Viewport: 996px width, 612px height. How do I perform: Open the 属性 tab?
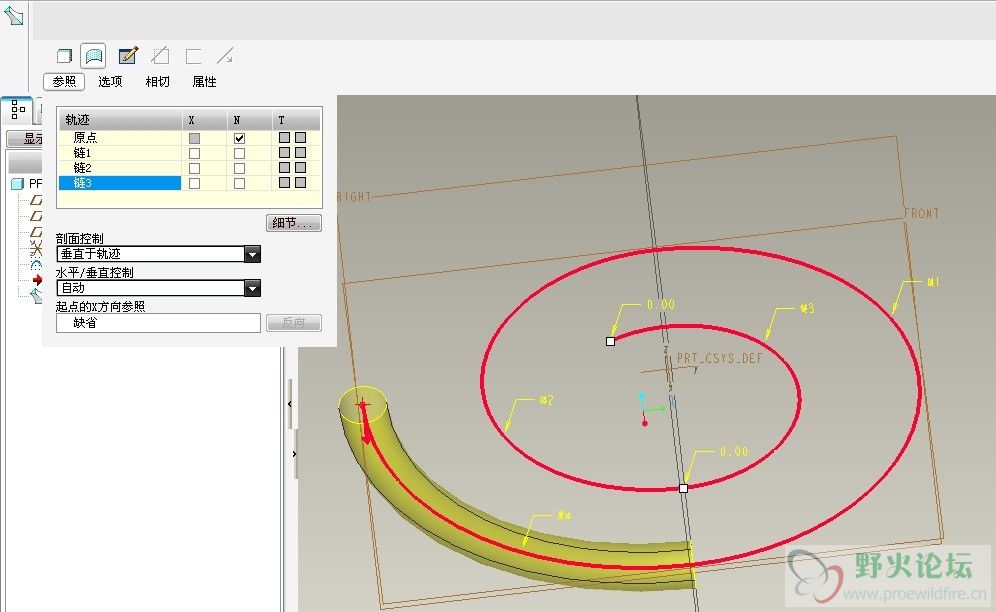click(x=205, y=81)
